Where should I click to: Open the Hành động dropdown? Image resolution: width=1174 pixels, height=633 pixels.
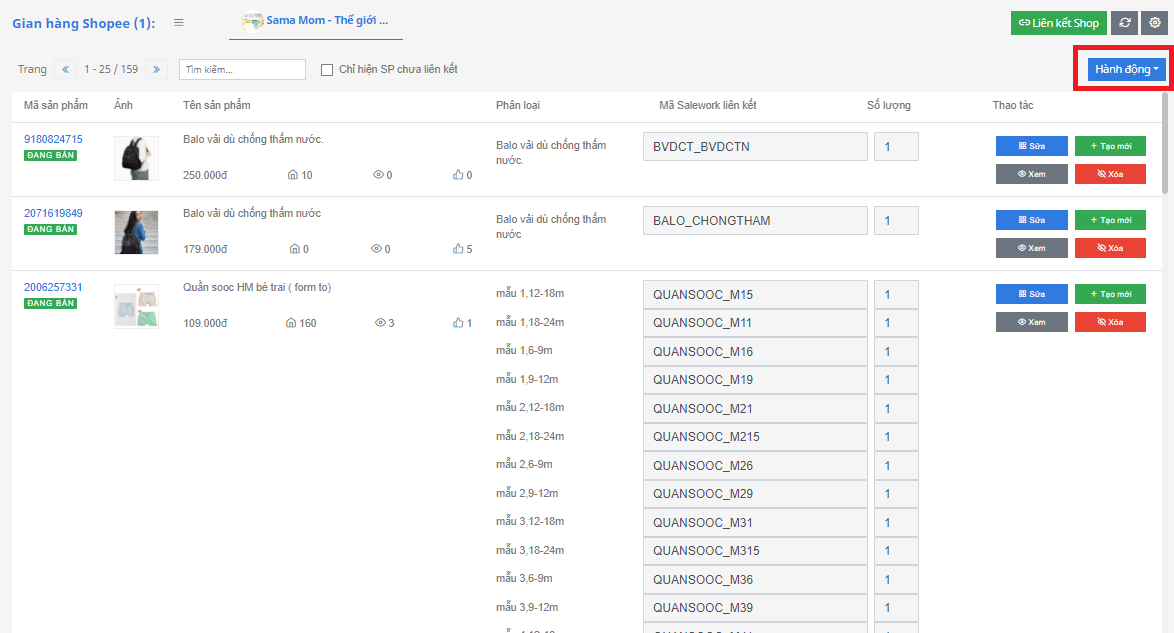coord(1126,69)
